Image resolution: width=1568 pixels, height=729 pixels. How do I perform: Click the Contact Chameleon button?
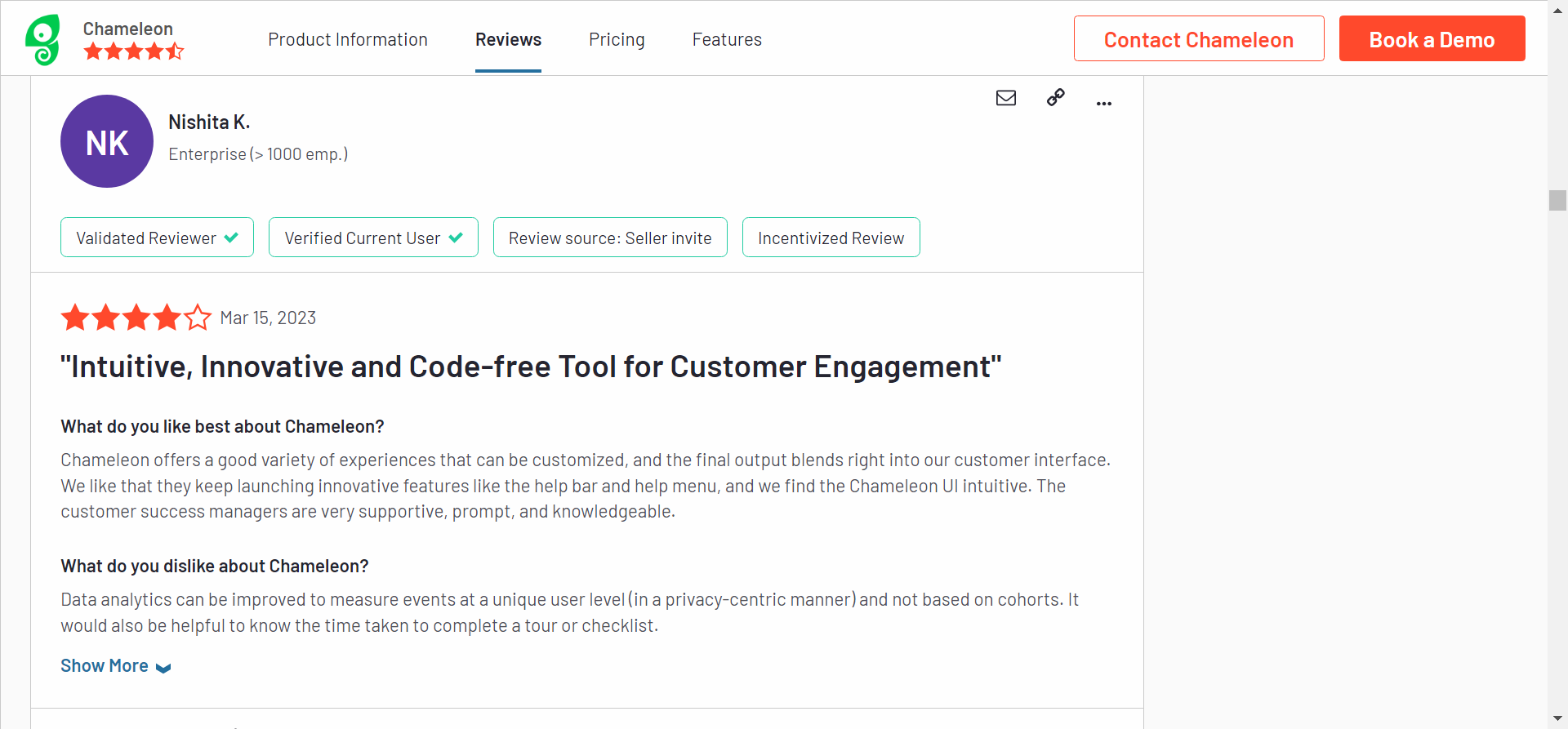(x=1199, y=38)
